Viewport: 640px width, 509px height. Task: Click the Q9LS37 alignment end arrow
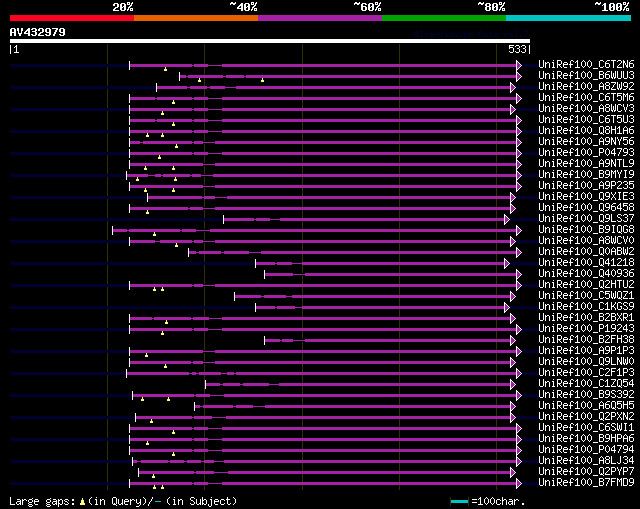(x=507, y=220)
